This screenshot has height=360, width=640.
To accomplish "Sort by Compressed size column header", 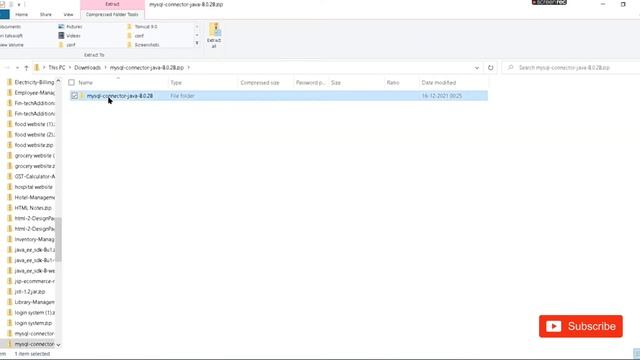I will click(265, 82).
